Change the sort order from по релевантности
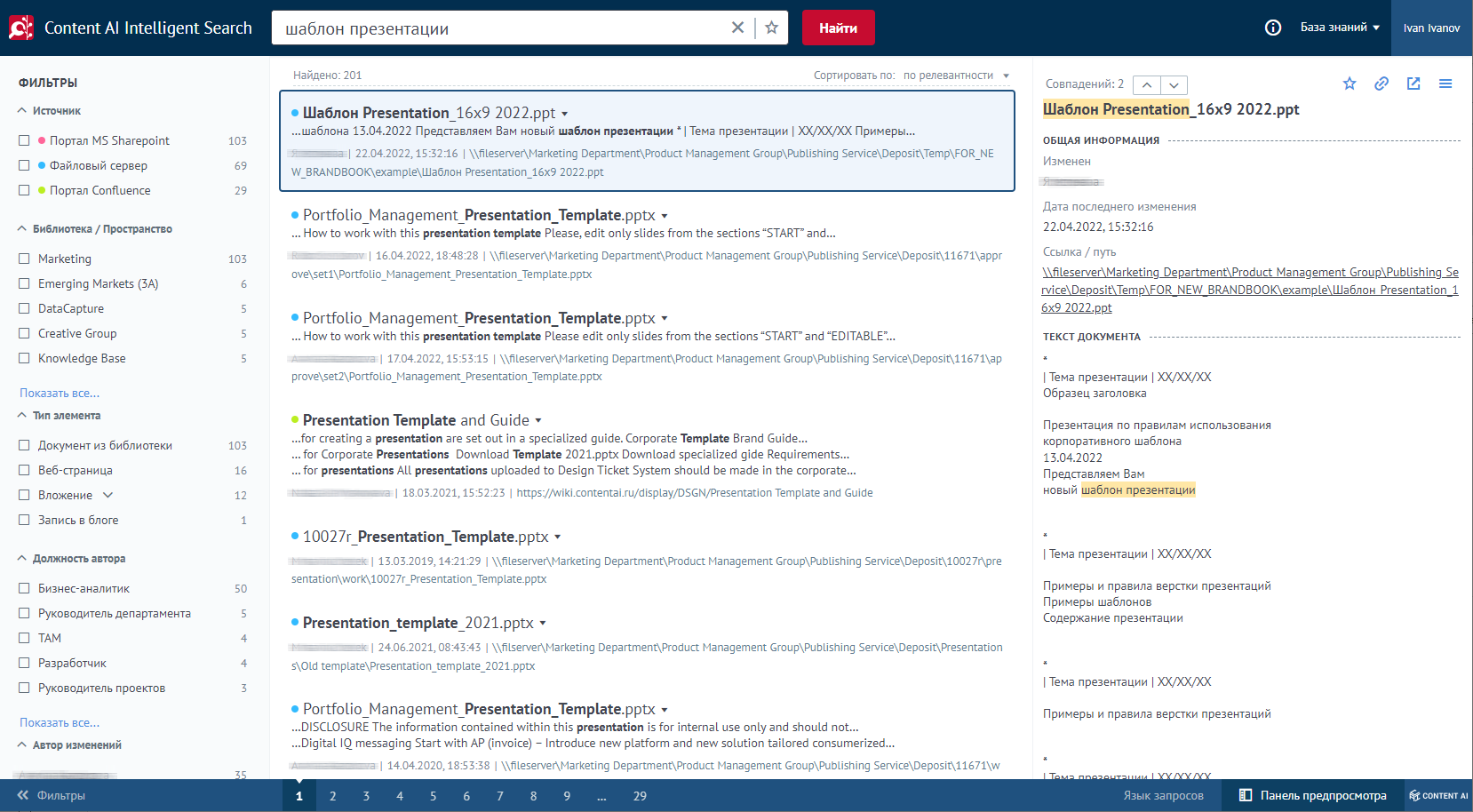 [x=957, y=76]
